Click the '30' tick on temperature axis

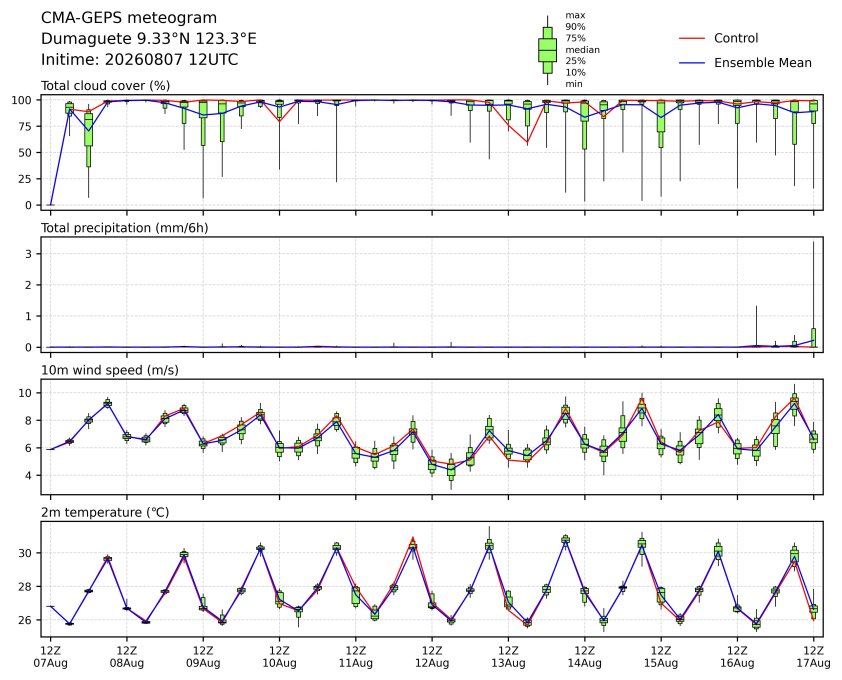pyautogui.click(x=26, y=553)
